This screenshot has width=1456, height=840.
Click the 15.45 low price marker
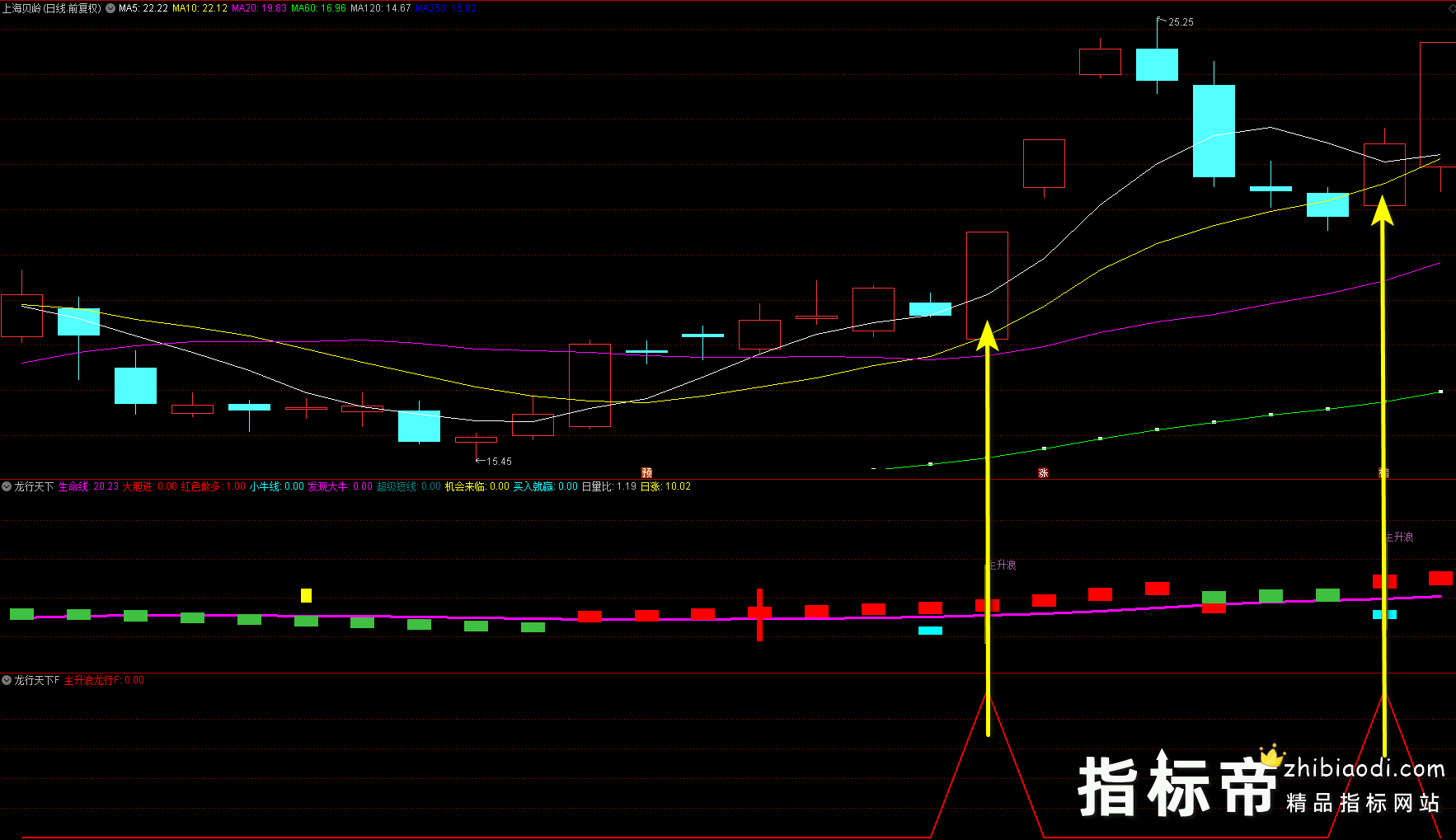[498, 462]
